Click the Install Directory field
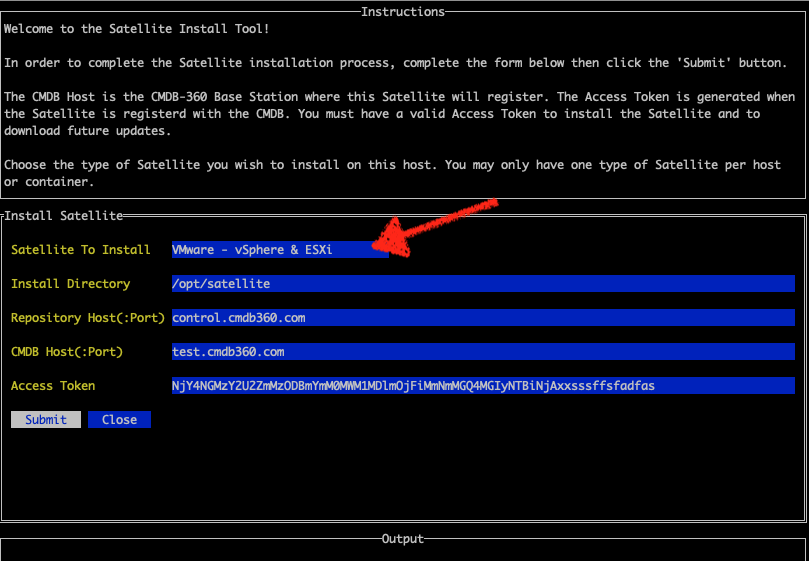 click(483, 284)
